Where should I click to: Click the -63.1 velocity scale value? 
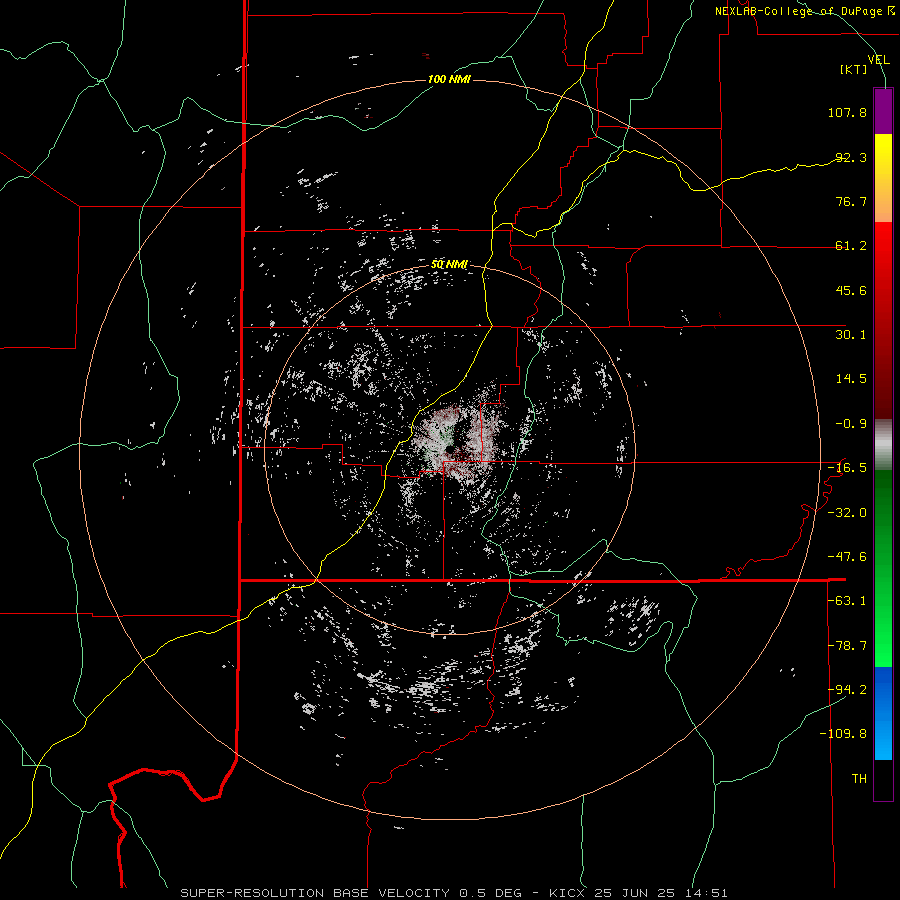click(x=847, y=601)
